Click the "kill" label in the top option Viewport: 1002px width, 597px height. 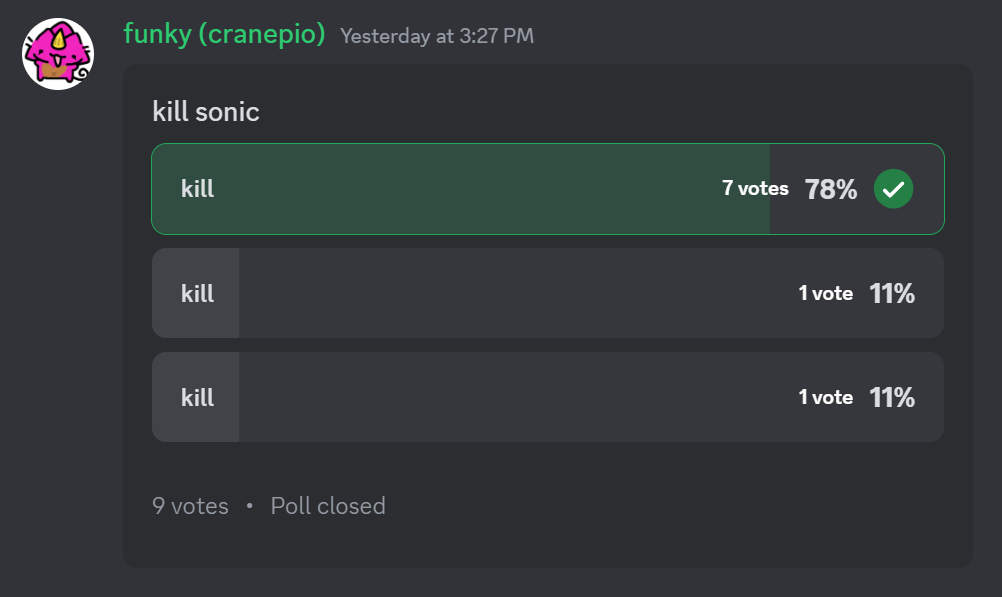point(198,189)
